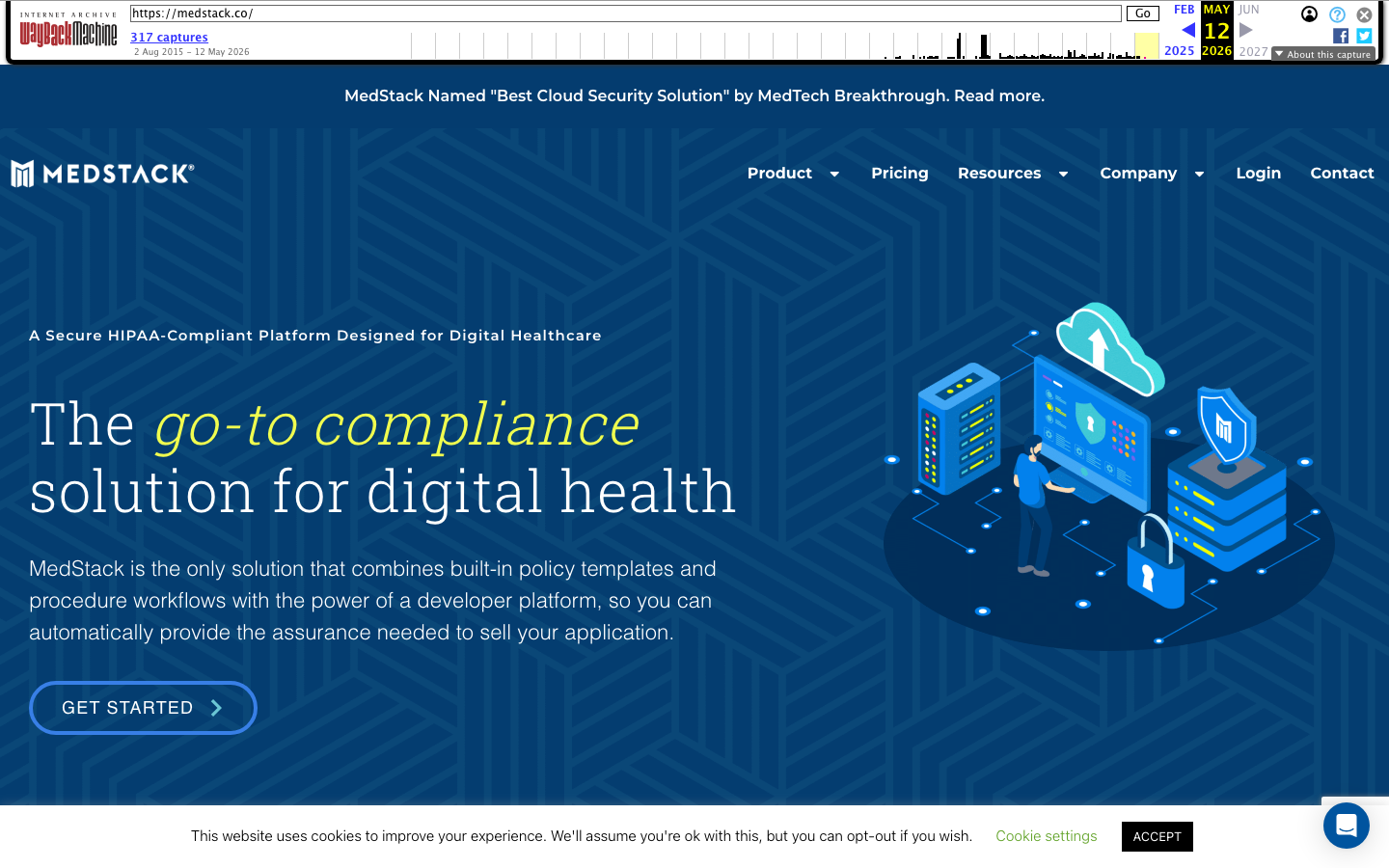Click the cloud upload illustration
The height and width of the screenshot is (868, 1389).
pos(1109,348)
